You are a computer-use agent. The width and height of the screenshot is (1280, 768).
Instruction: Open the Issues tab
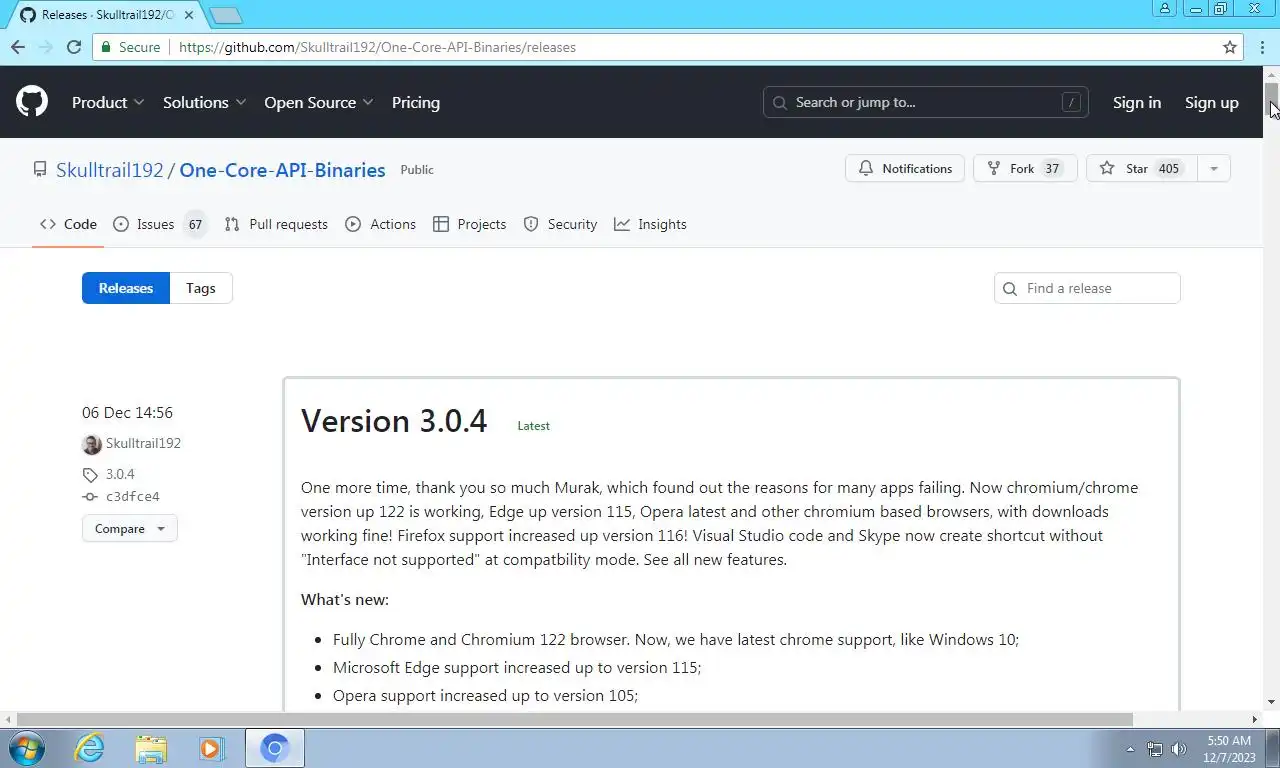pyautogui.click(x=159, y=224)
